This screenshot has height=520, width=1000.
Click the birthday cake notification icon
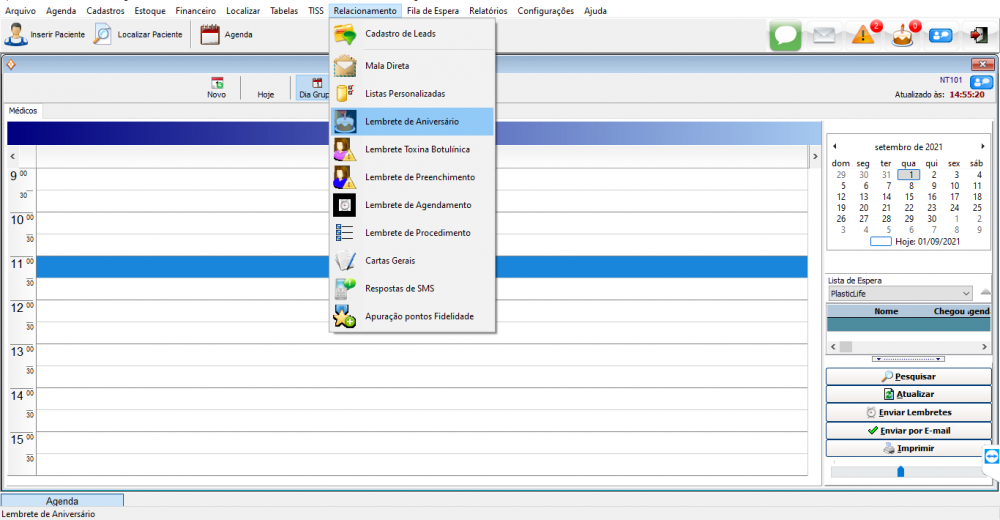tap(903, 35)
